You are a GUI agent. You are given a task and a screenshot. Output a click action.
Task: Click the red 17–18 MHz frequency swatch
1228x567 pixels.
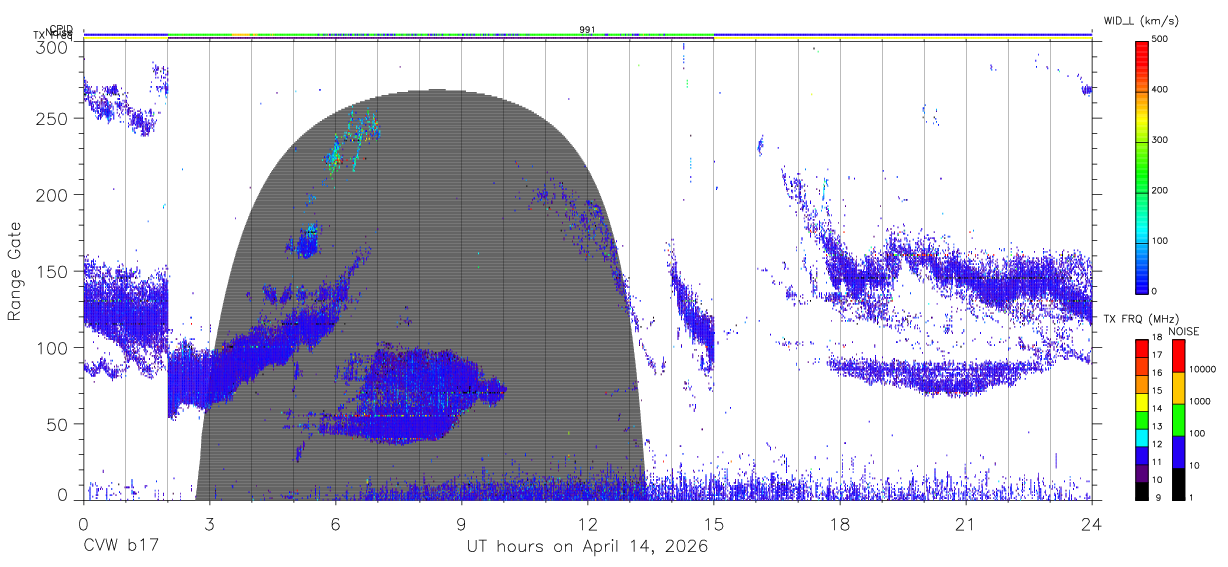coord(1141,347)
